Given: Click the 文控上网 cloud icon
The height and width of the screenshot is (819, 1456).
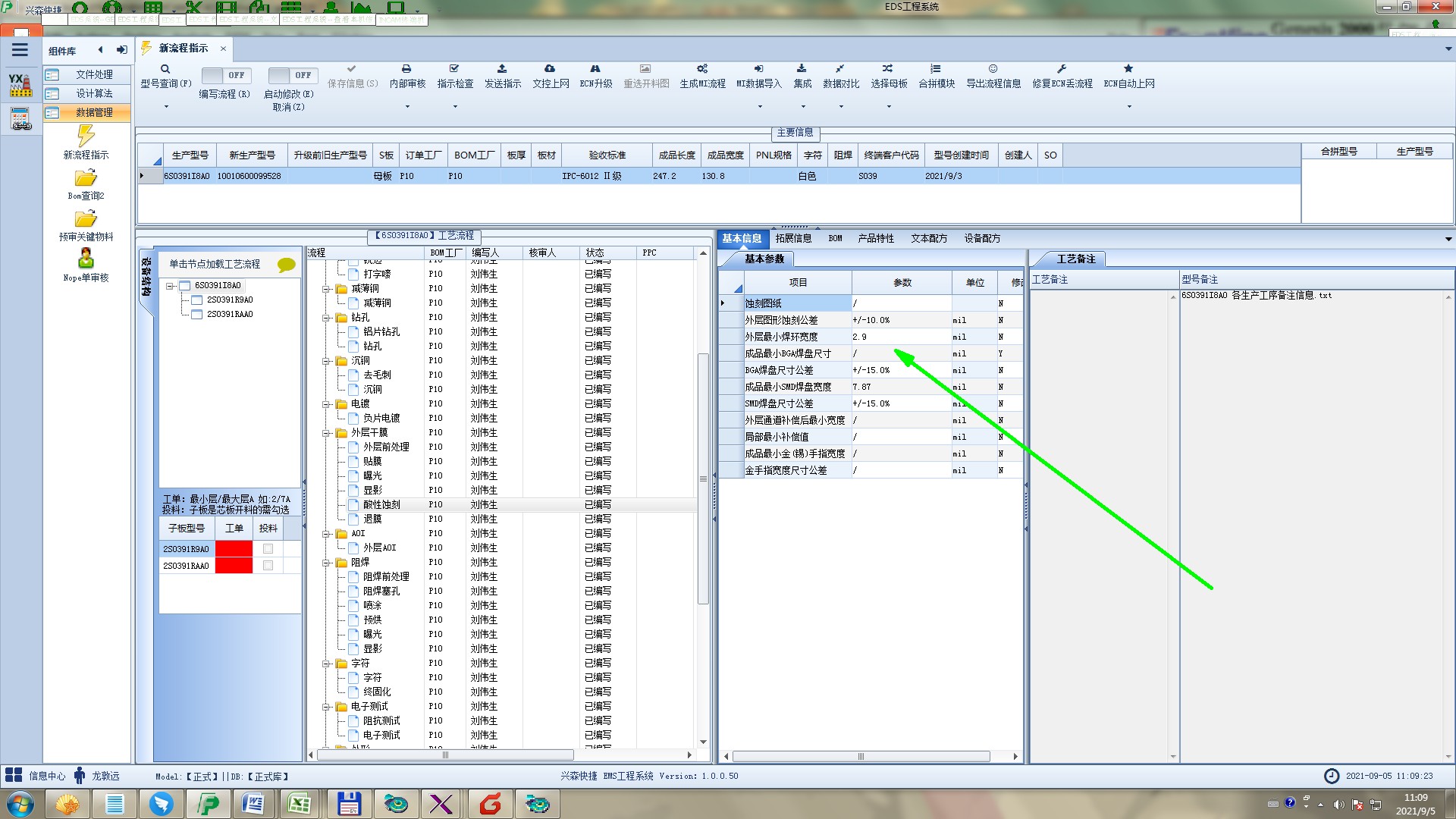Looking at the screenshot, I should (550, 69).
